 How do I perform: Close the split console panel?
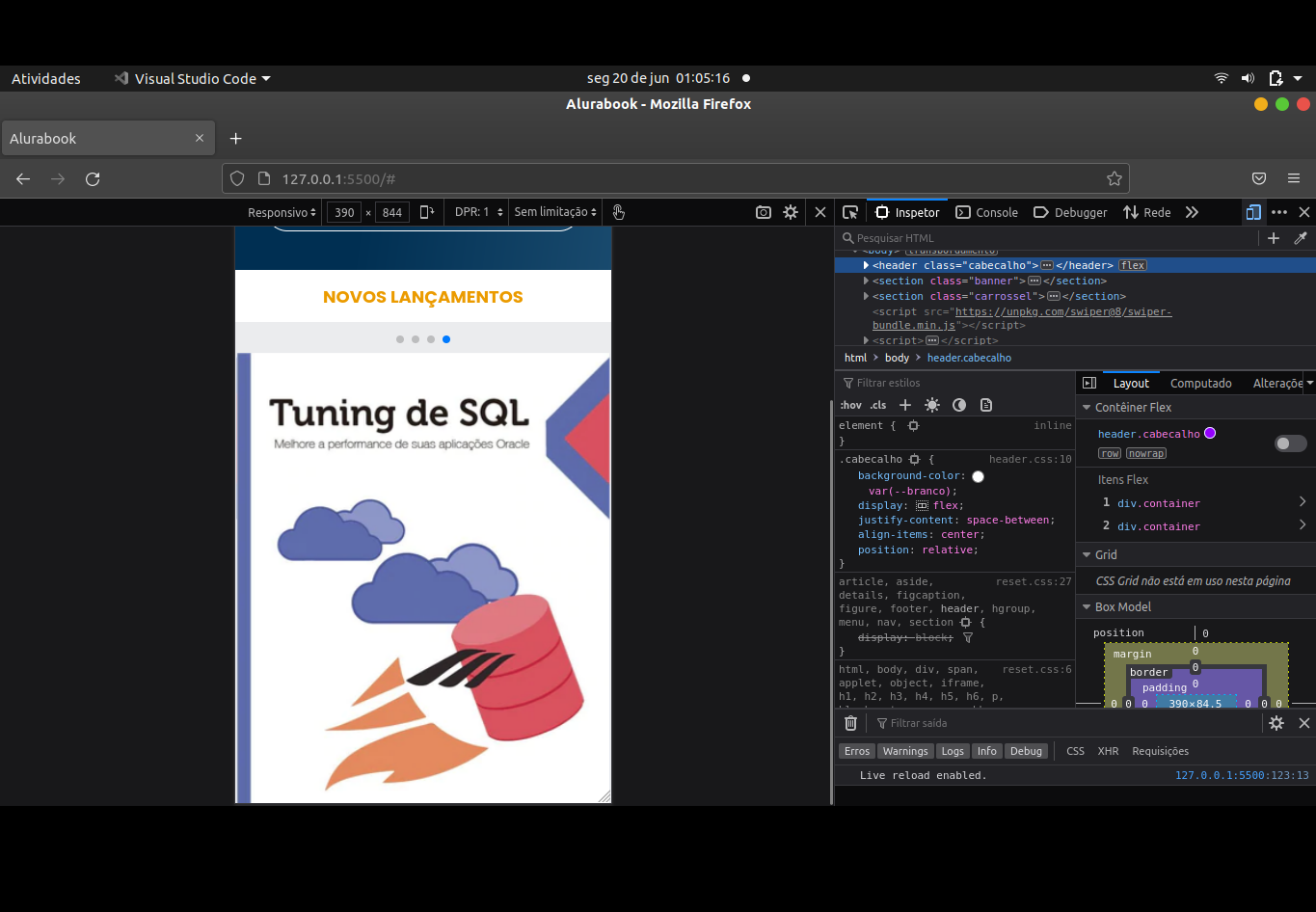(x=1304, y=723)
